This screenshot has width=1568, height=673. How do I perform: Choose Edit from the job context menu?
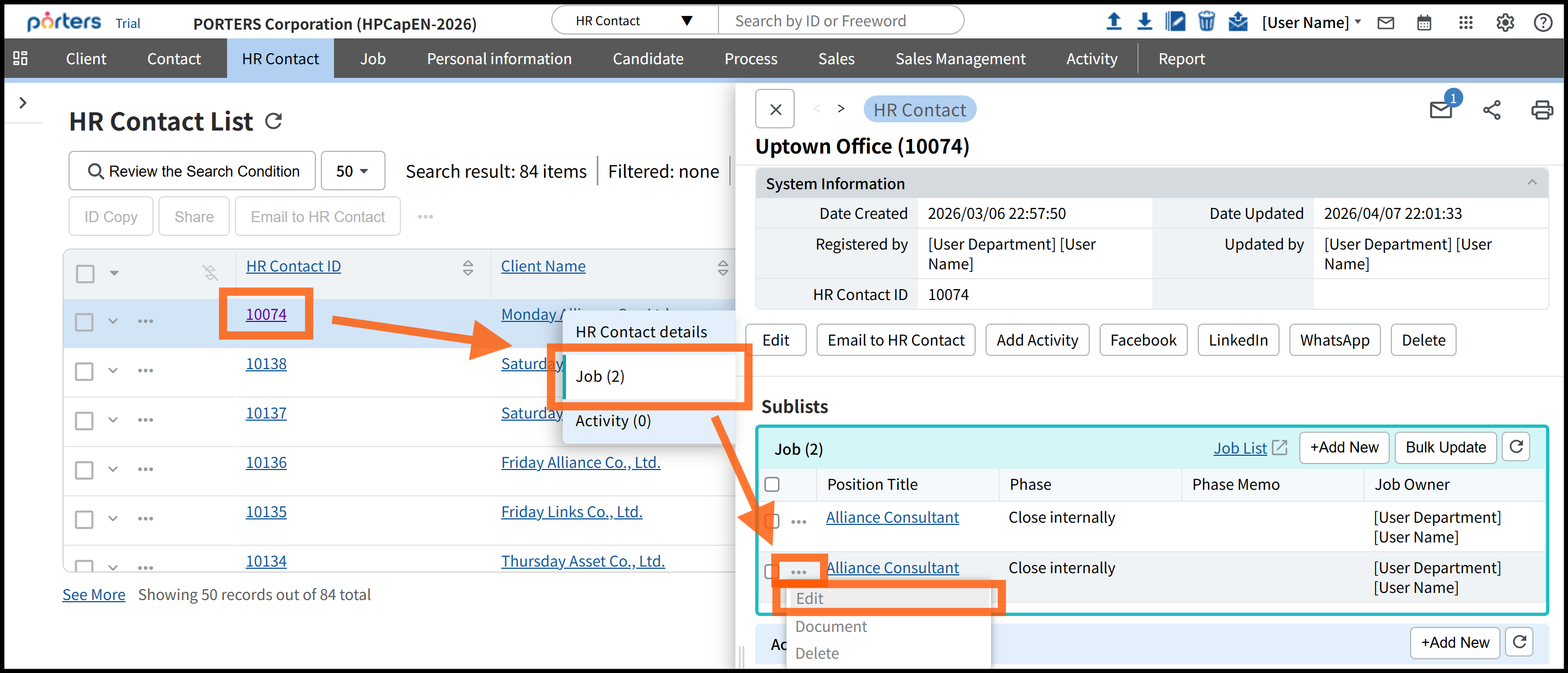[x=810, y=598]
